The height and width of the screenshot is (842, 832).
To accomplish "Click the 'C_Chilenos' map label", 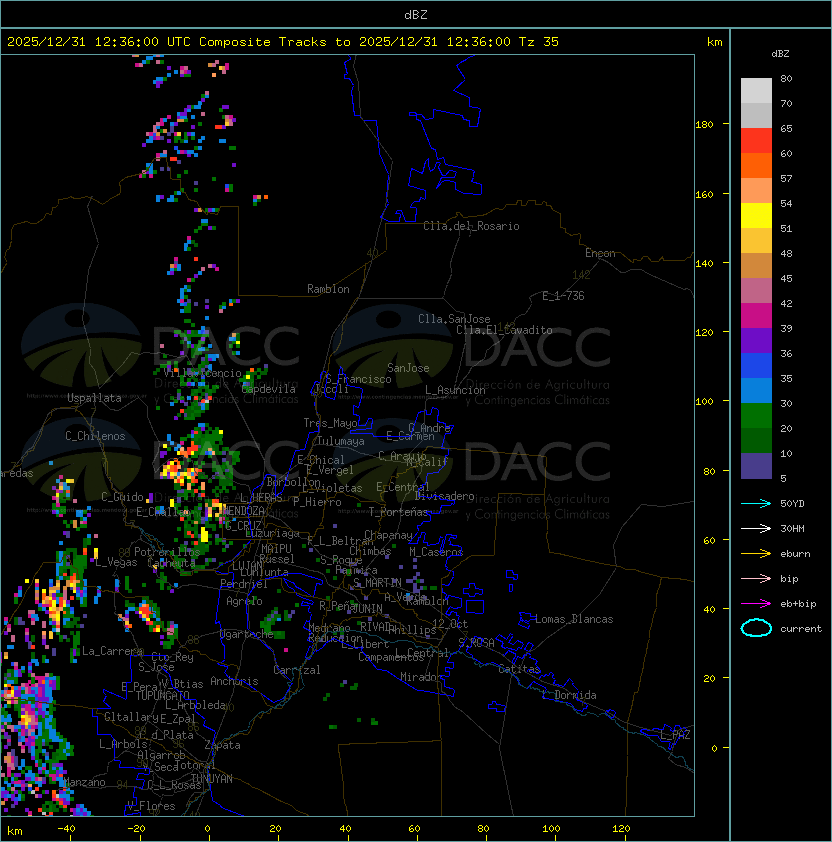I will click(x=95, y=436).
